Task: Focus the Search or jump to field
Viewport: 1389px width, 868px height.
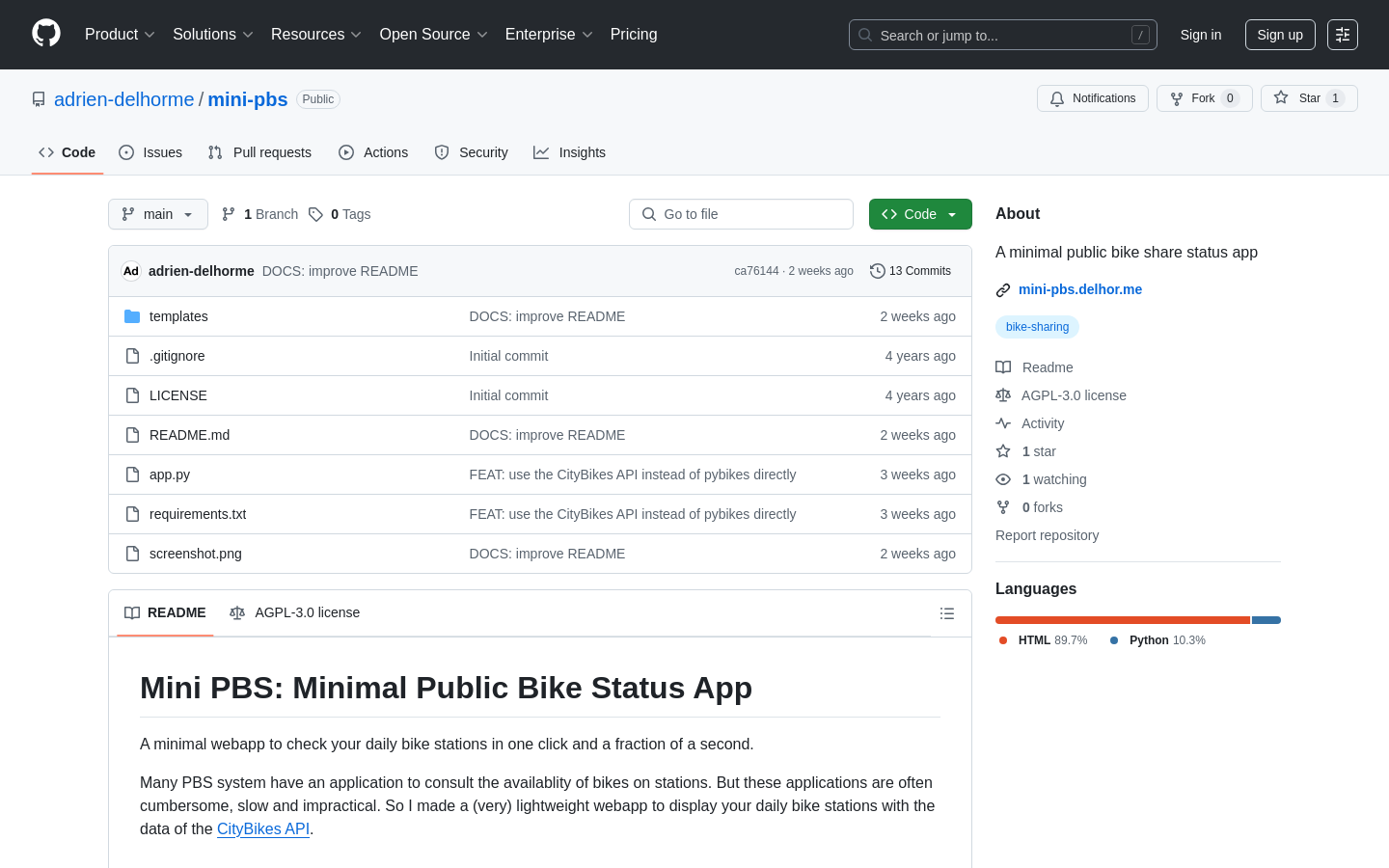Action: pyautogui.click(x=1003, y=35)
